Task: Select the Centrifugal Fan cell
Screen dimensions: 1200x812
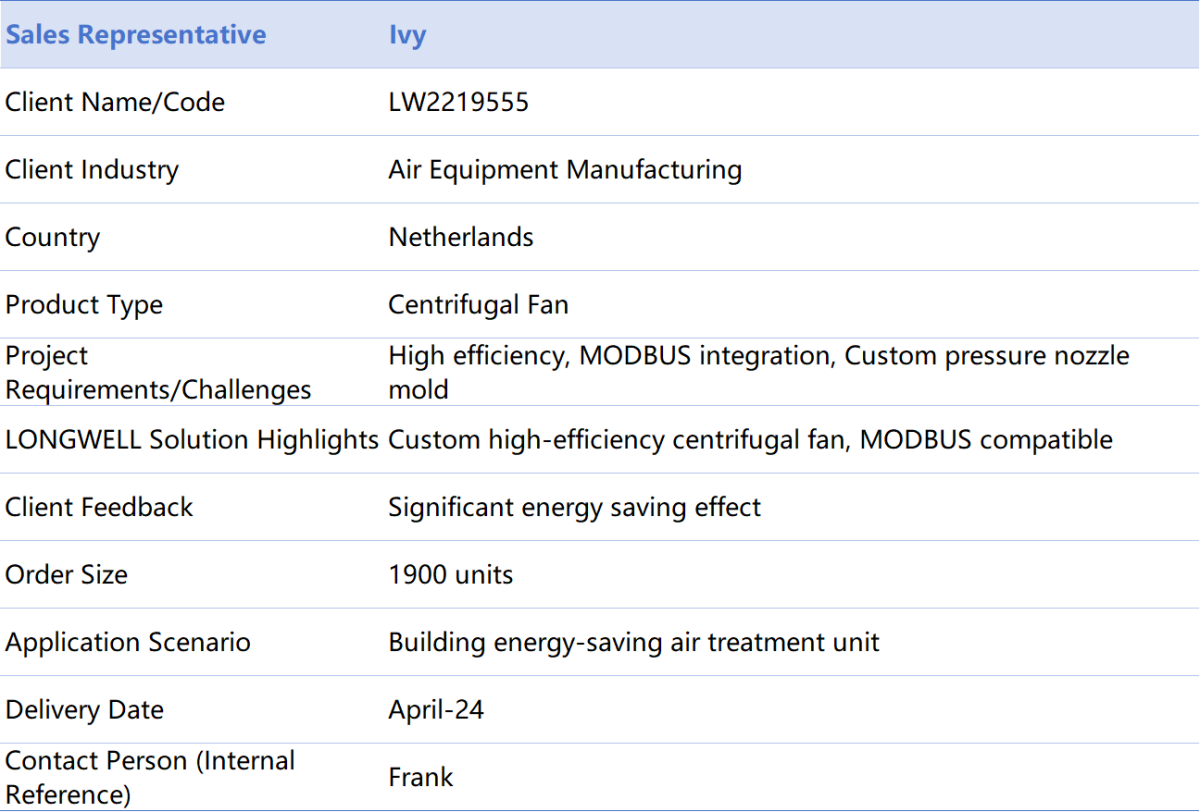Action: click(x=478, y=305)
